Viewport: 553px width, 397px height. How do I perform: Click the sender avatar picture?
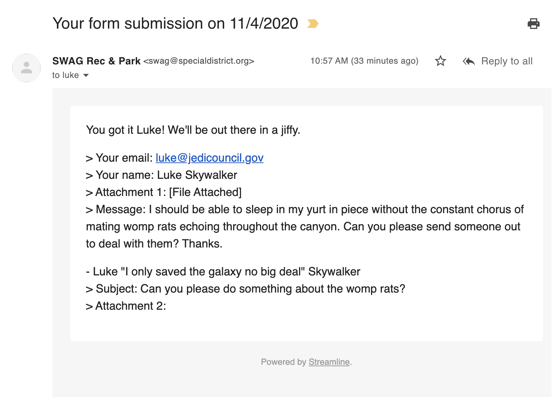click(x=26, y=68)
